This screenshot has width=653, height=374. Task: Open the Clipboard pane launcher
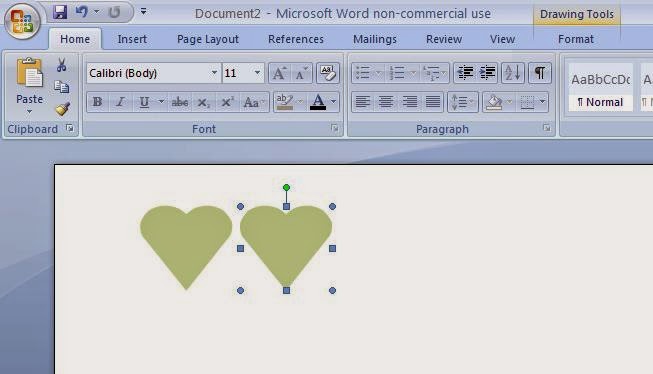[x=70, y=128]
